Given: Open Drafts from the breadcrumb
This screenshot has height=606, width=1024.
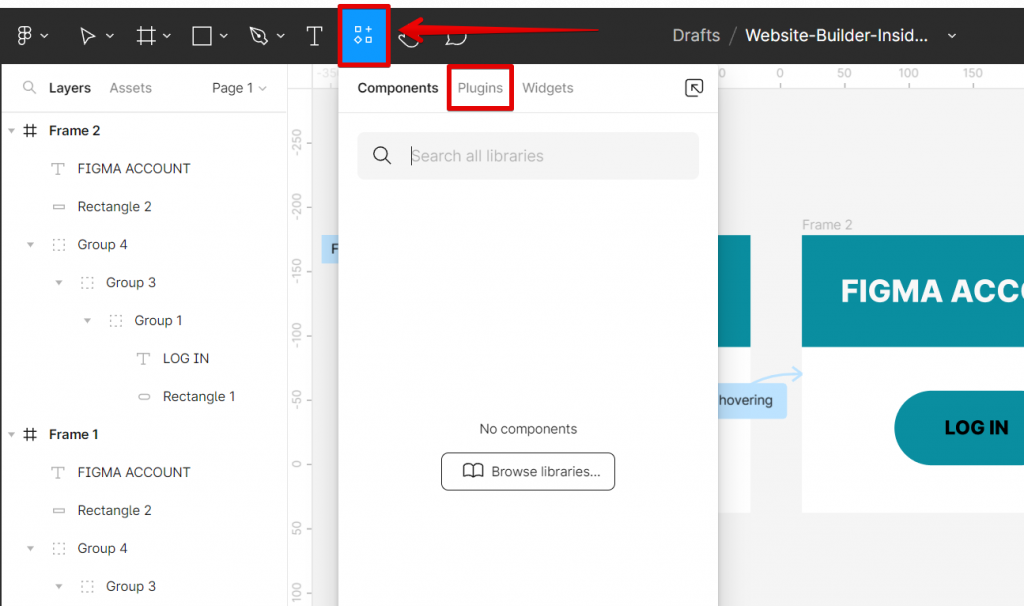Looking at the screenshot, I should coord(695,35).
